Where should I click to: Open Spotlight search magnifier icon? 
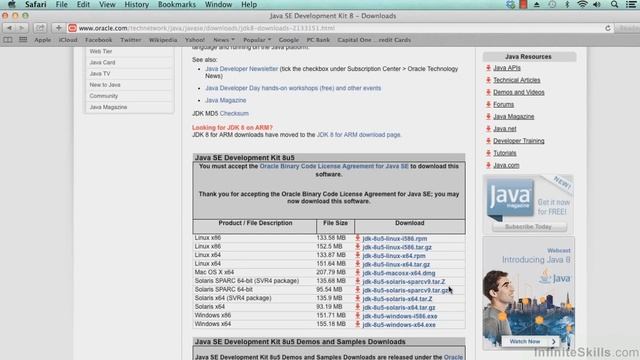click(x=614, y=4)
